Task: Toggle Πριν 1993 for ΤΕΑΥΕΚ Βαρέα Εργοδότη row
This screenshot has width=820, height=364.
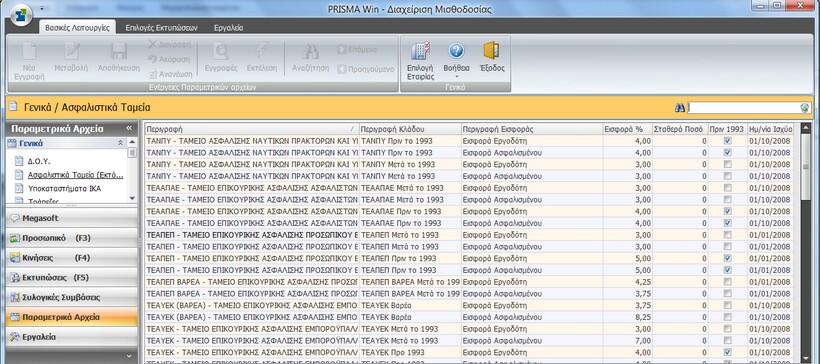Action: coord(727,305)
